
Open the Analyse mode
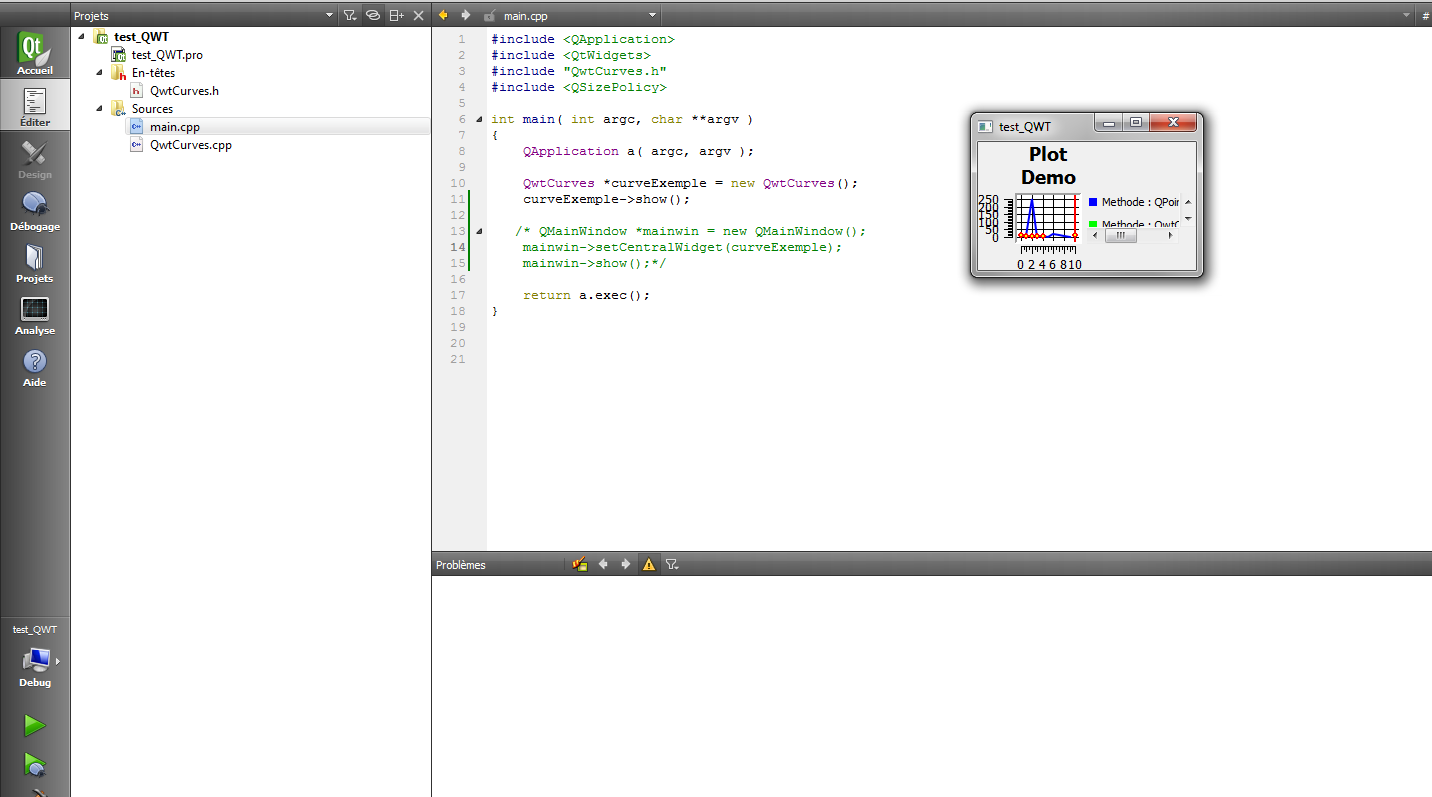(x=35, y=314)
